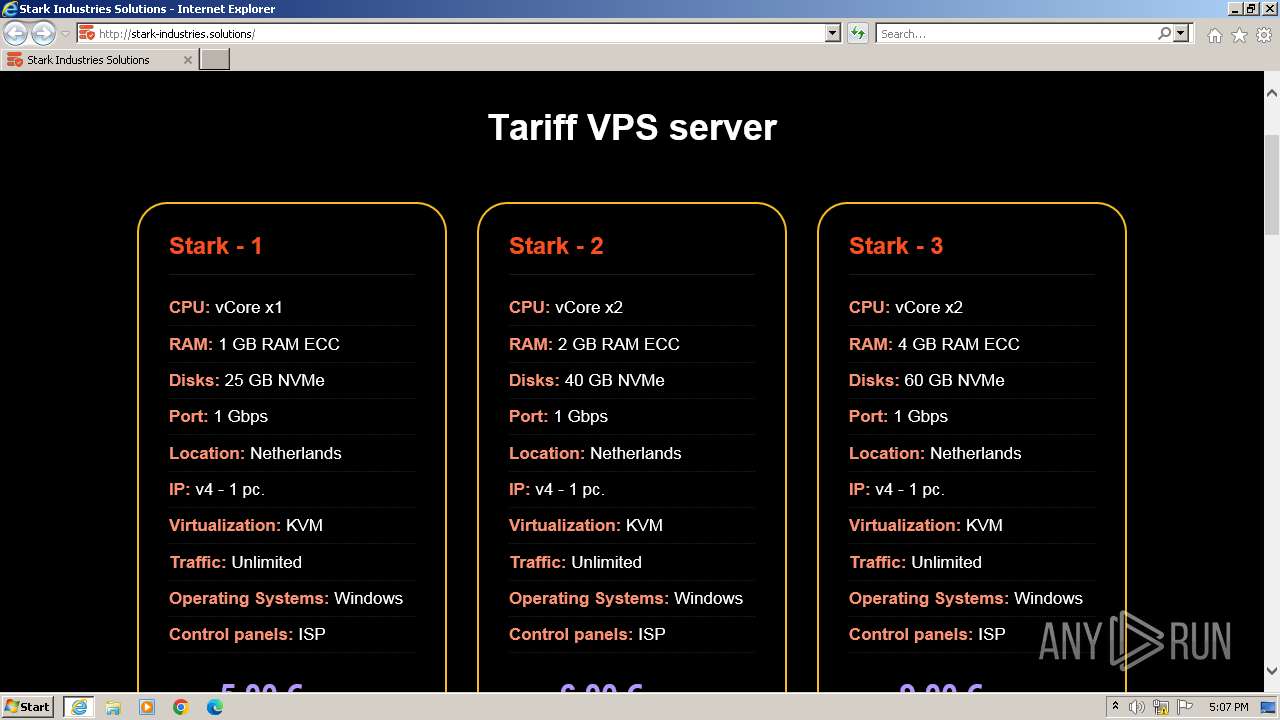This screenshot has height=720, width=1280.
Task: Click the Tariff VPS server heading
Action: 632,128
